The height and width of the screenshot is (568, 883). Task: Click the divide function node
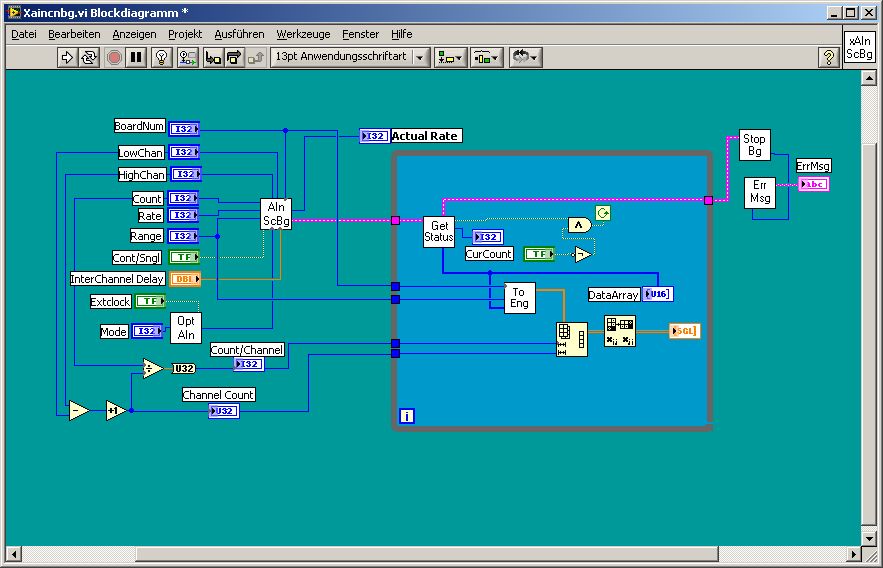pyautogui.click(x=152, y=369)
